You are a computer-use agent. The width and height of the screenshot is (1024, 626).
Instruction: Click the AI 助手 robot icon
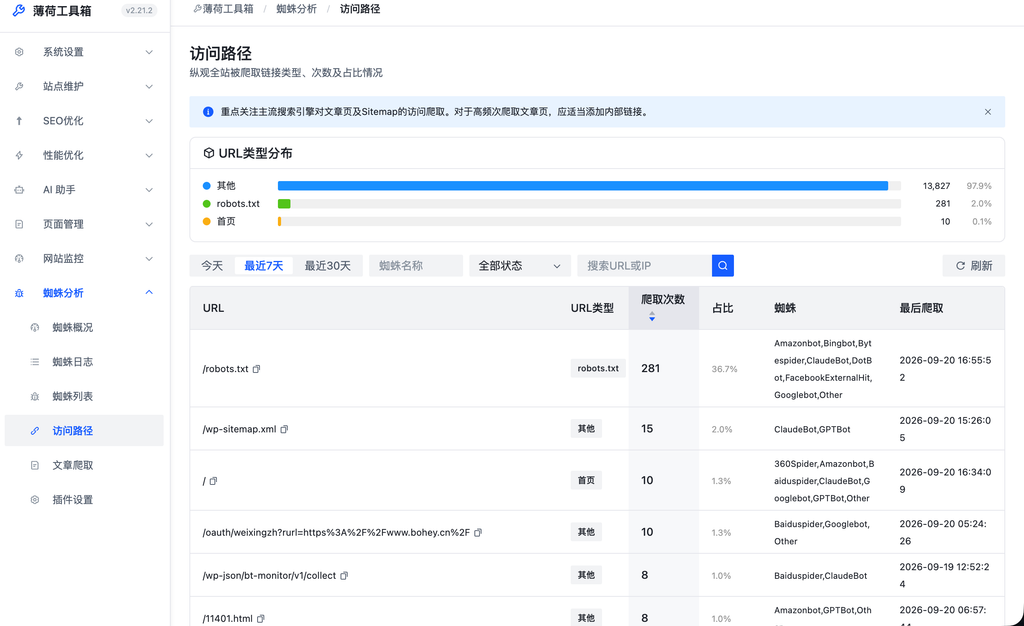[19, 190]
